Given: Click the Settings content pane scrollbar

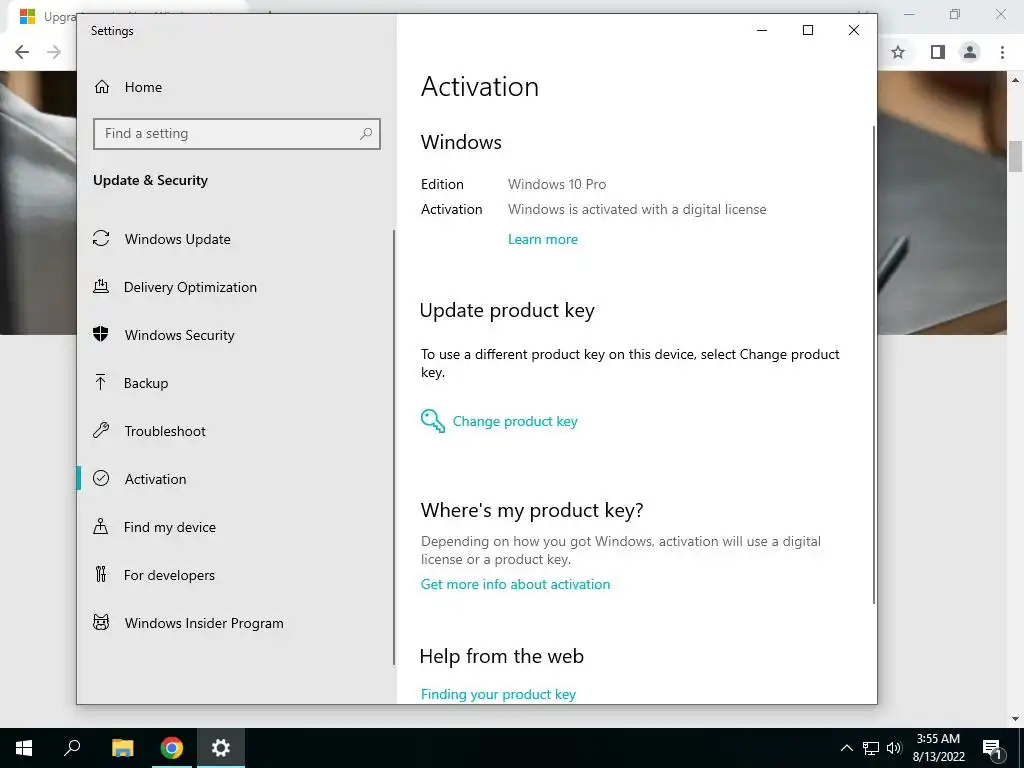Looking at the screenshot, I should point(874,364).
